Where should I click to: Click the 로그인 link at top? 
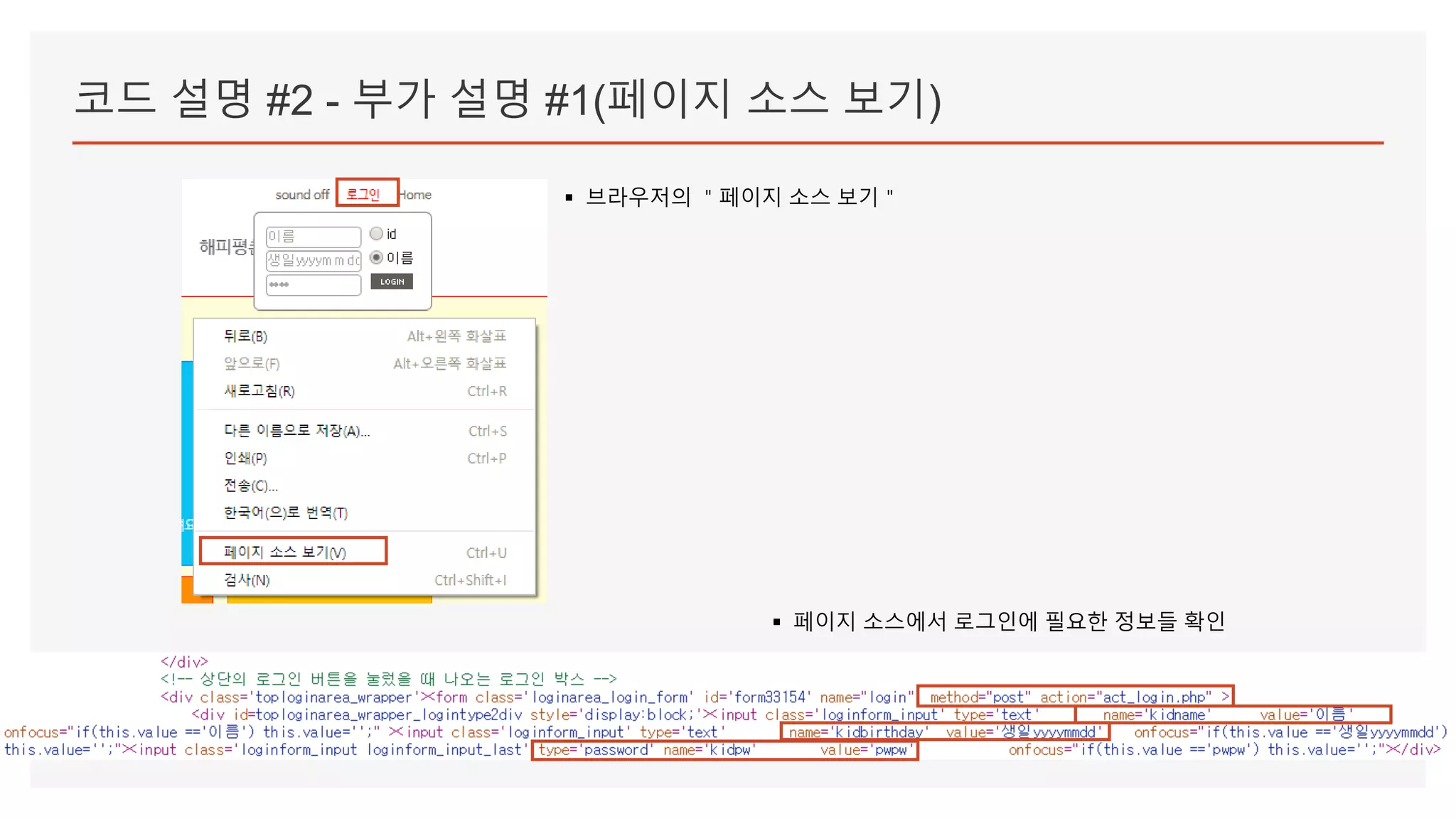coord(364,193)
